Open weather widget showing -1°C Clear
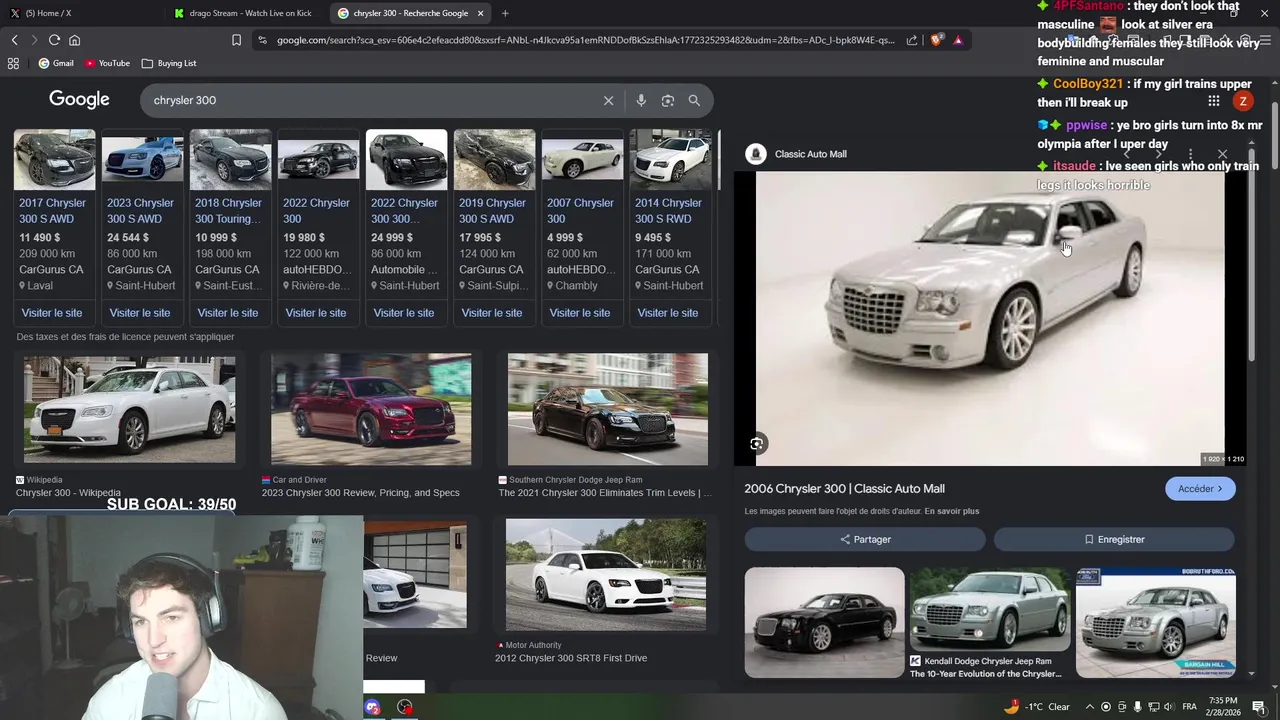The image size is (1280, 720). point(1036,707)
